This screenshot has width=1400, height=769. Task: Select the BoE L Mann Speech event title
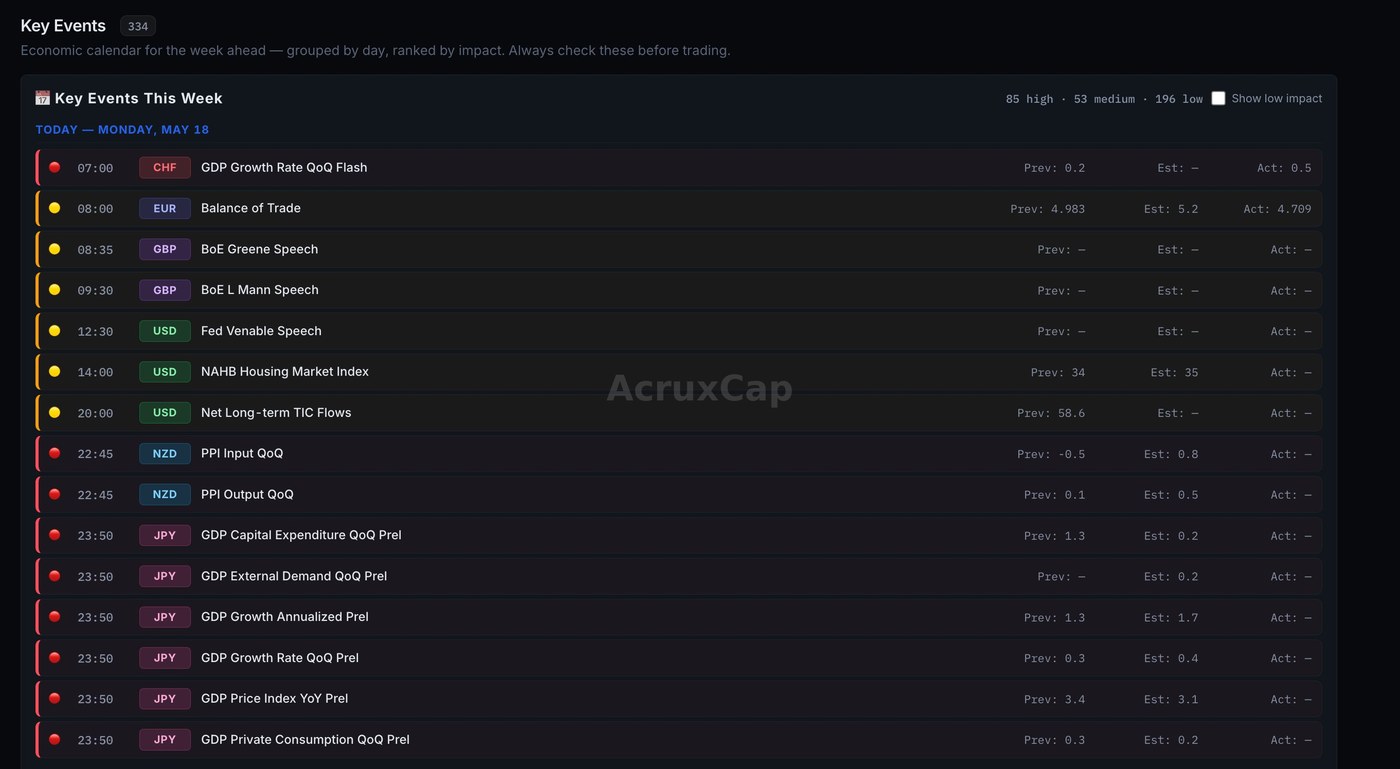(260, 290)
